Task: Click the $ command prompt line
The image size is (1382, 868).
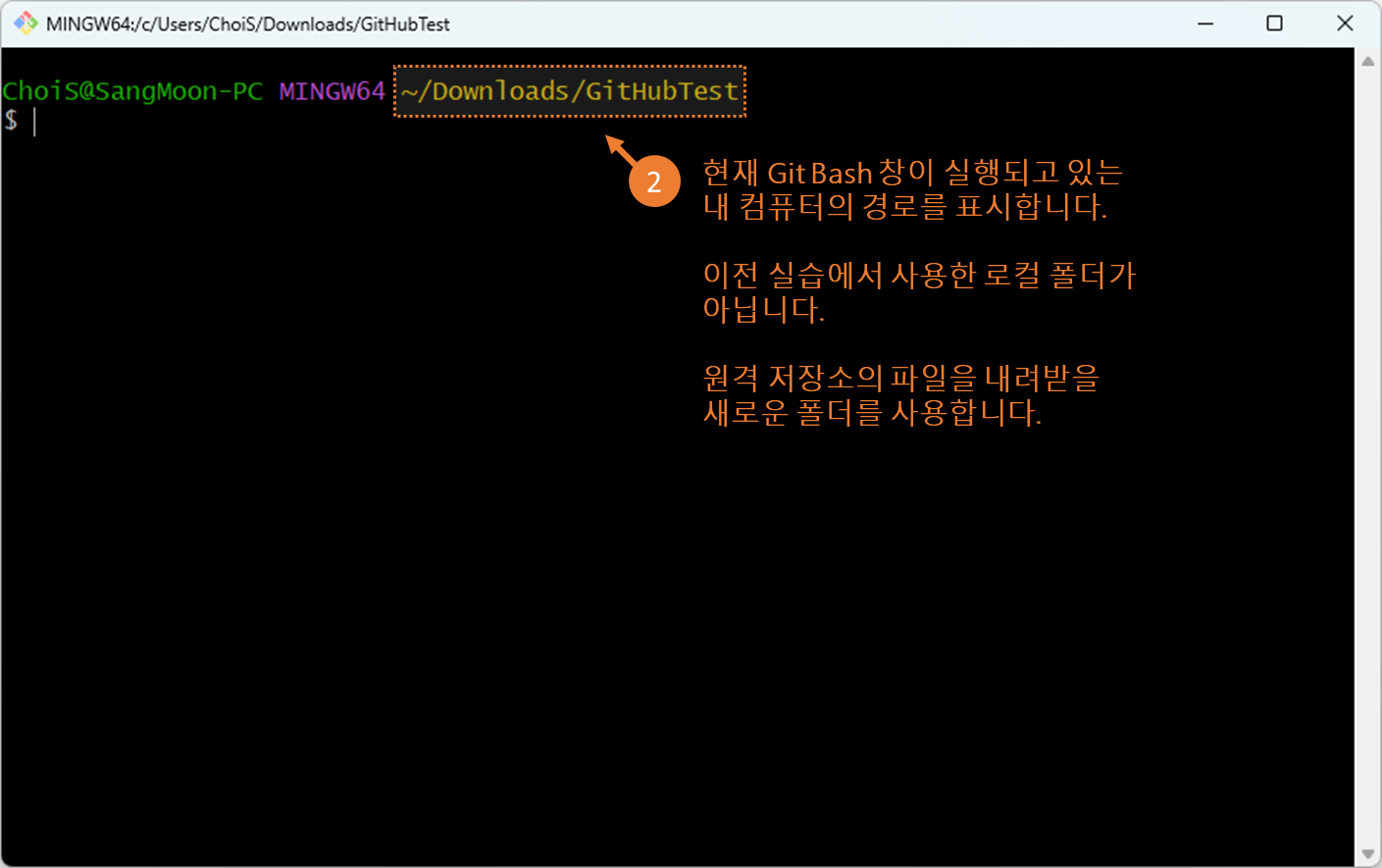Action: (20, 121)
